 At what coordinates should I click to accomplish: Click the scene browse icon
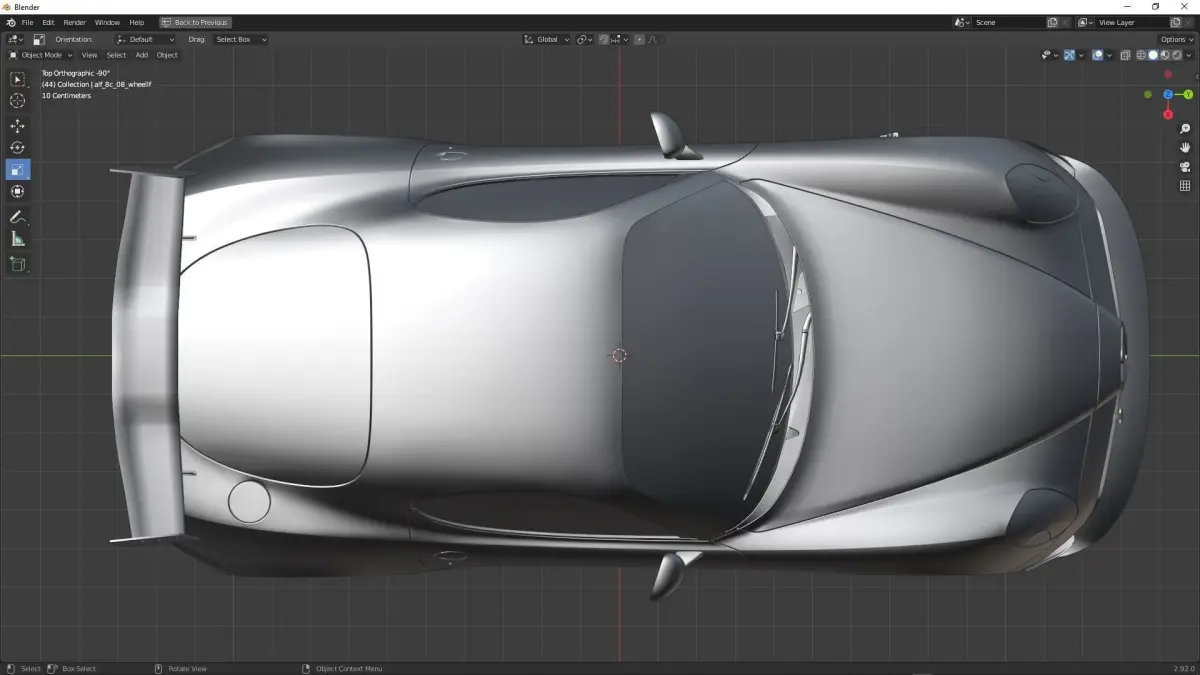[962, 22]
